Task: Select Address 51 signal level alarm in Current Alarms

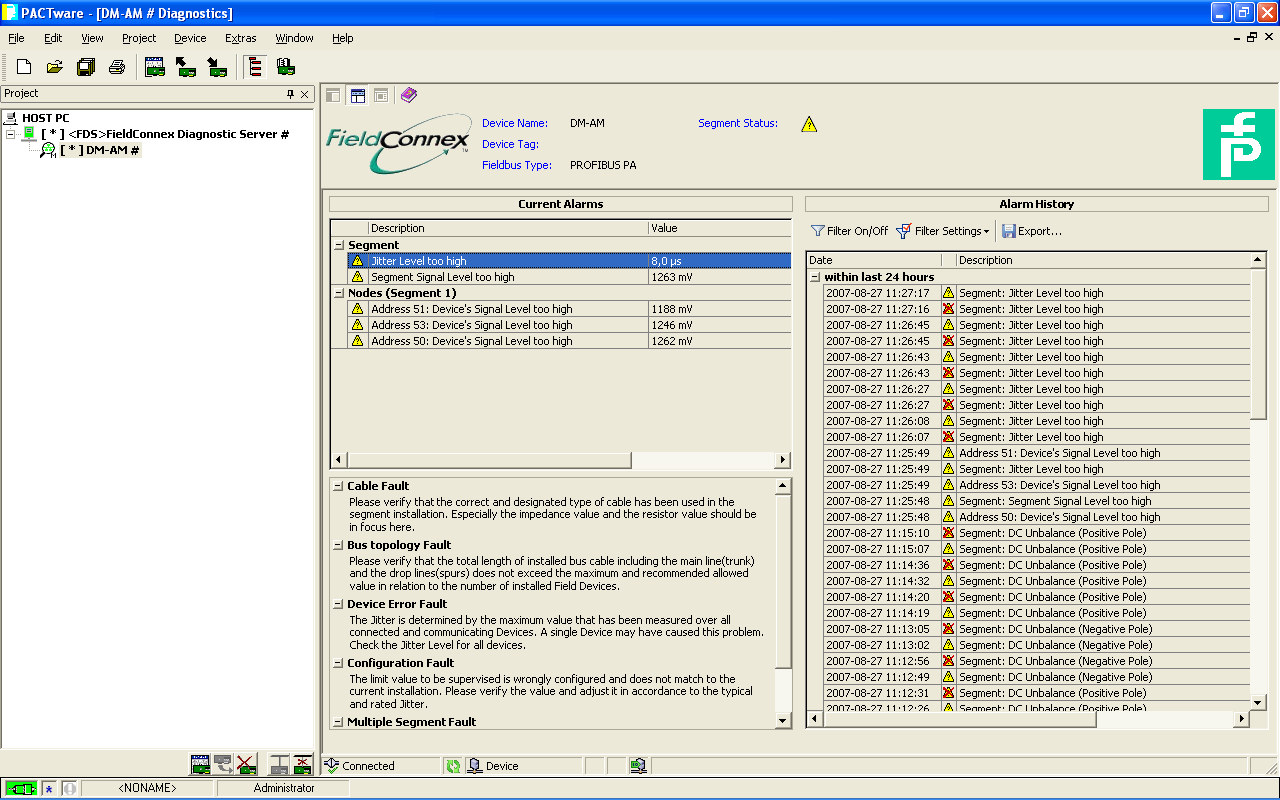Action: 569,309
